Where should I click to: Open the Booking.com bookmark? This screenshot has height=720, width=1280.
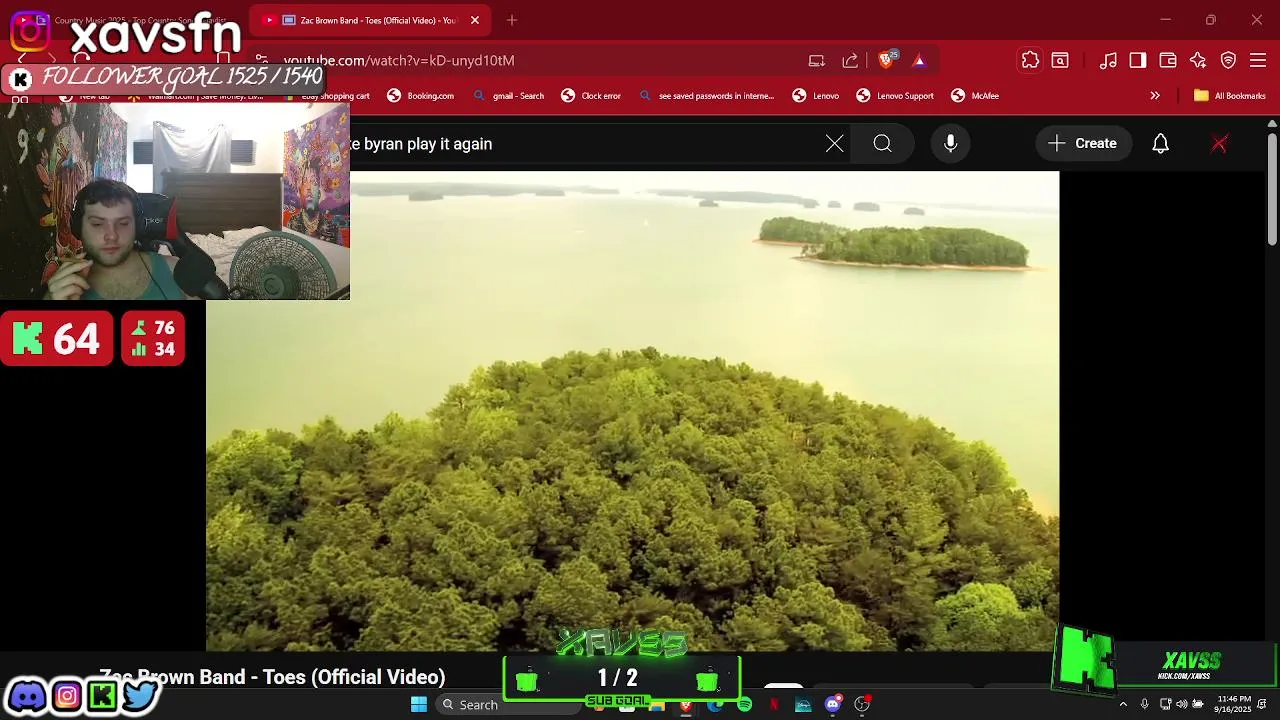pyautogui.click(x=421, y=96)
